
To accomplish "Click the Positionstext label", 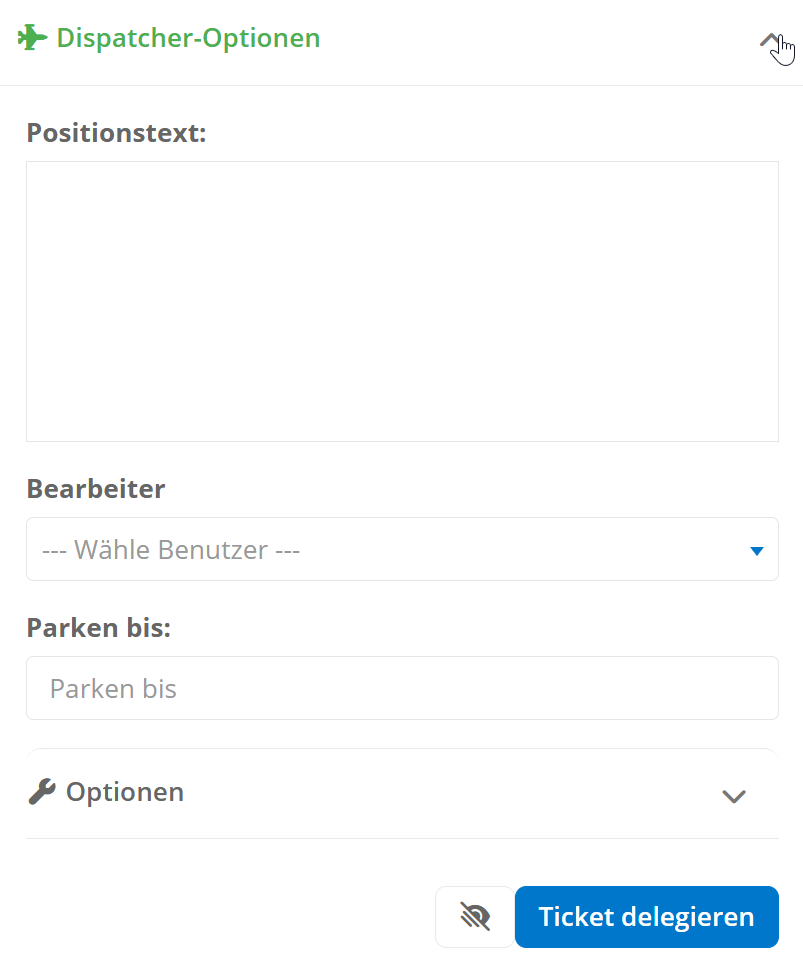I will pyautogui.click(x=116, y=132).
